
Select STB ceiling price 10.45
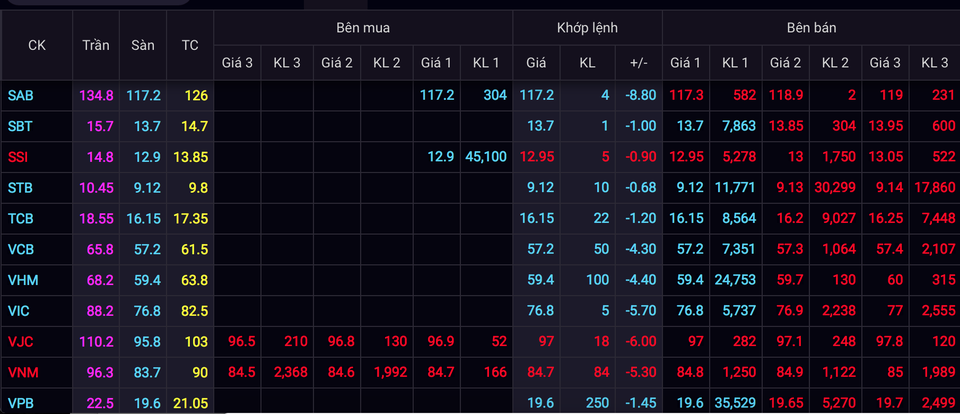pyautogui.click(x=96, y=188)
